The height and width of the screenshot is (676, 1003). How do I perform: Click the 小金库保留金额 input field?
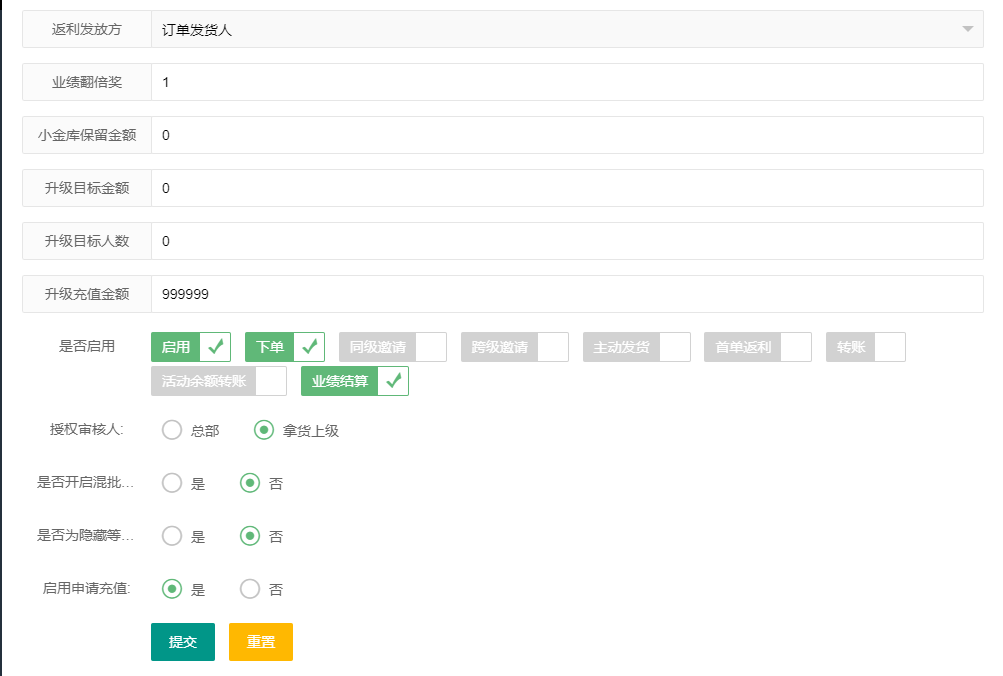pos(566,135)
